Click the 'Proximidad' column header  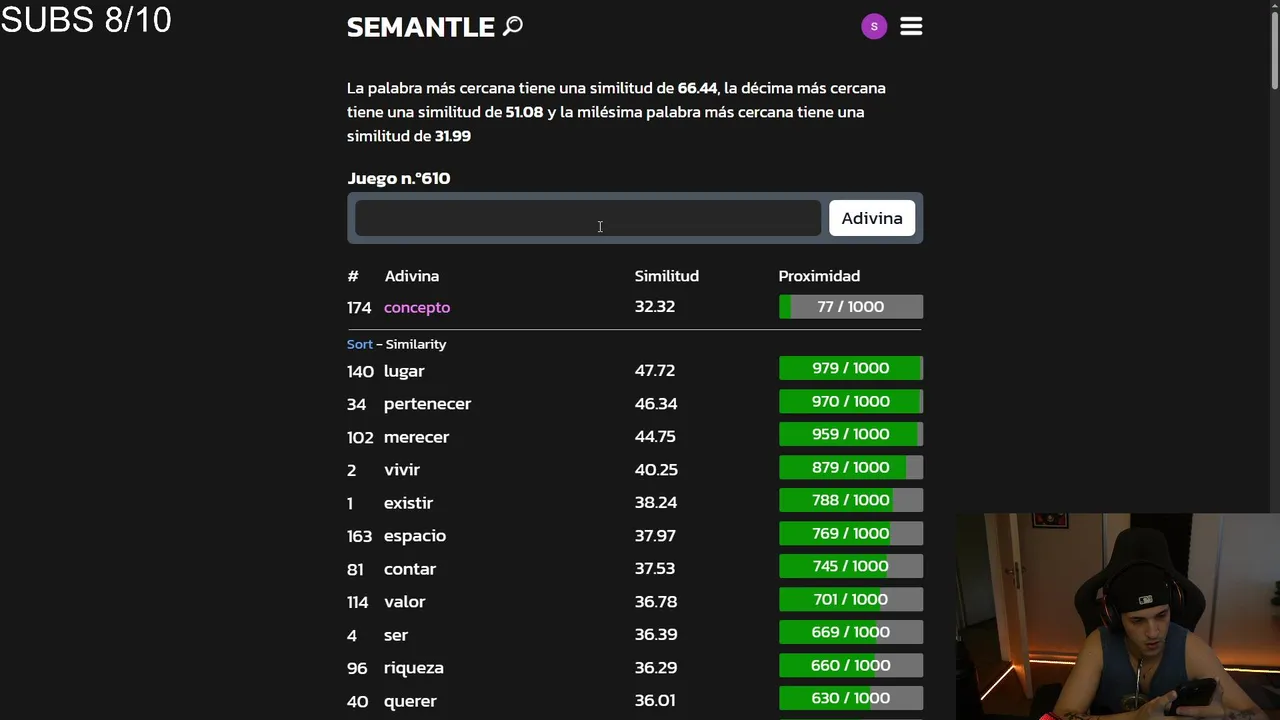point(819,276)
